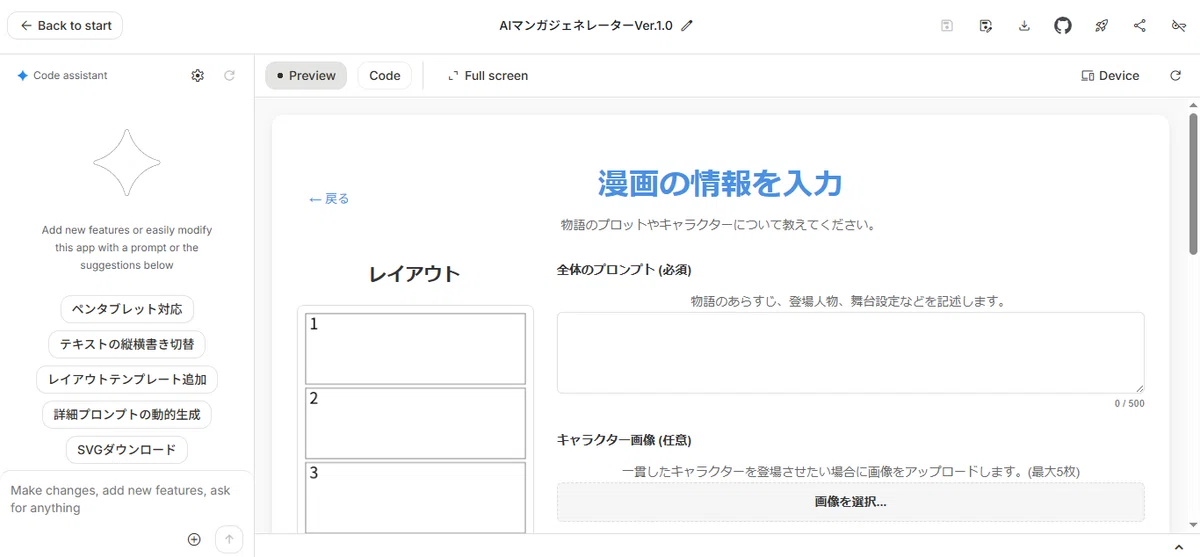This screenshot has height=557, width=1200.
Task: Click the 0 / 500 character counter
Action: [x=1129, y=403]
